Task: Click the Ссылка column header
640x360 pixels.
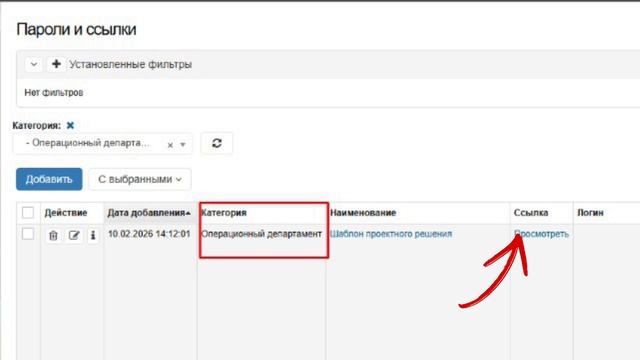Action: pyautogui.click(x=531, y=213)
